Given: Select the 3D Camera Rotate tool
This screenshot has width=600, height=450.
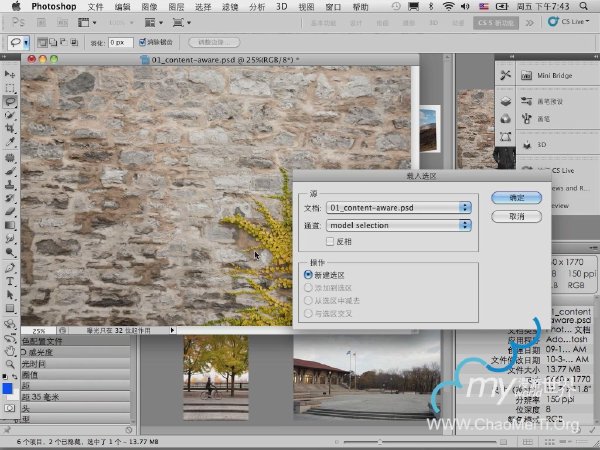Looking at the screenshot, I should click(10, 338).
